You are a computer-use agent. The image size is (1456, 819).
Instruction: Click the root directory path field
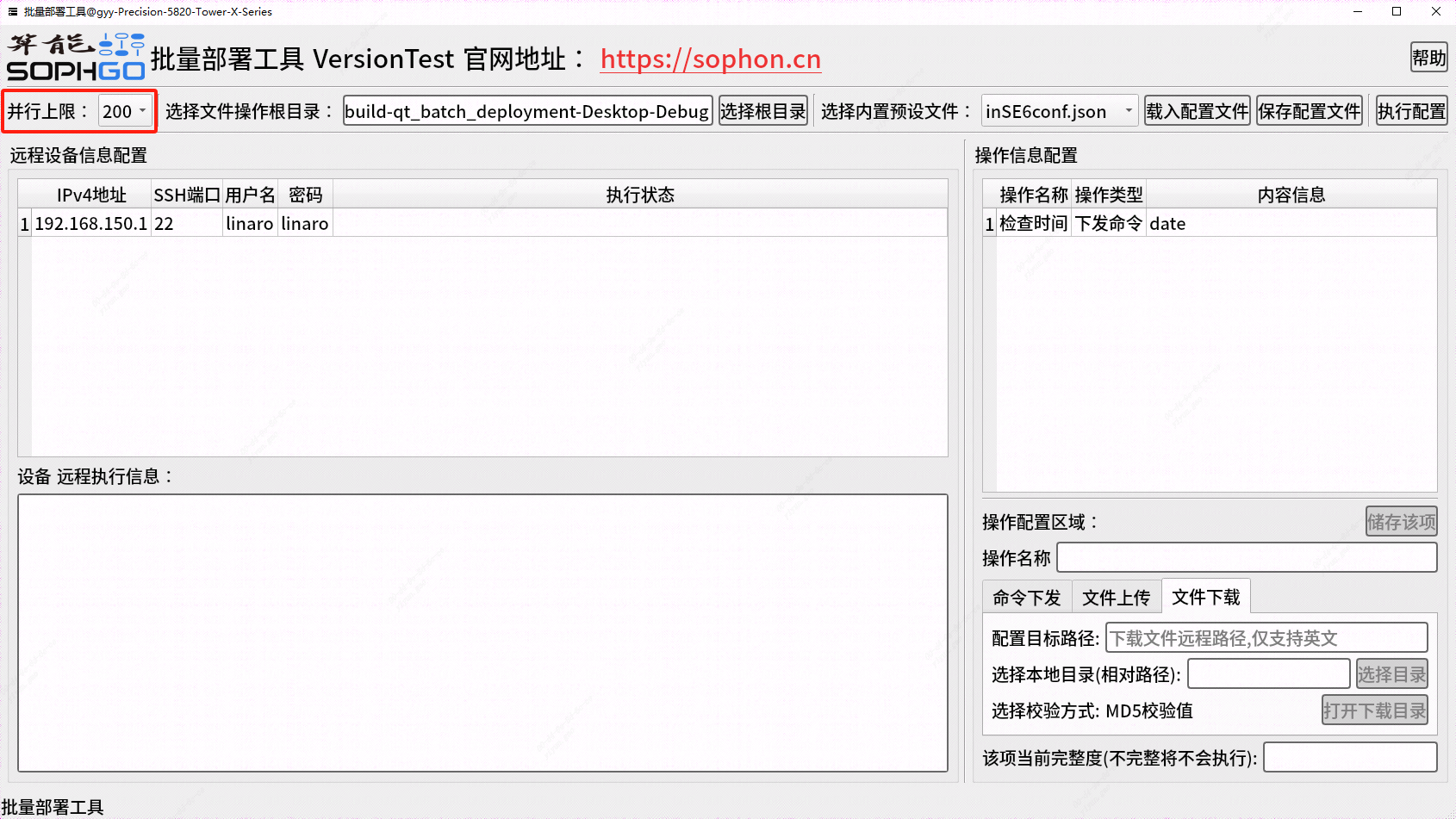526,111
